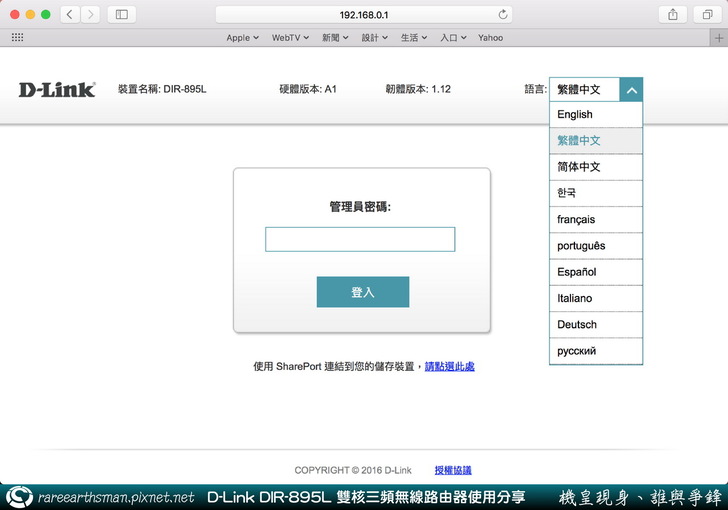The image size is (728, 510).
Task: Click the 硬體版本: A1 text
Action: coord(307,89)
